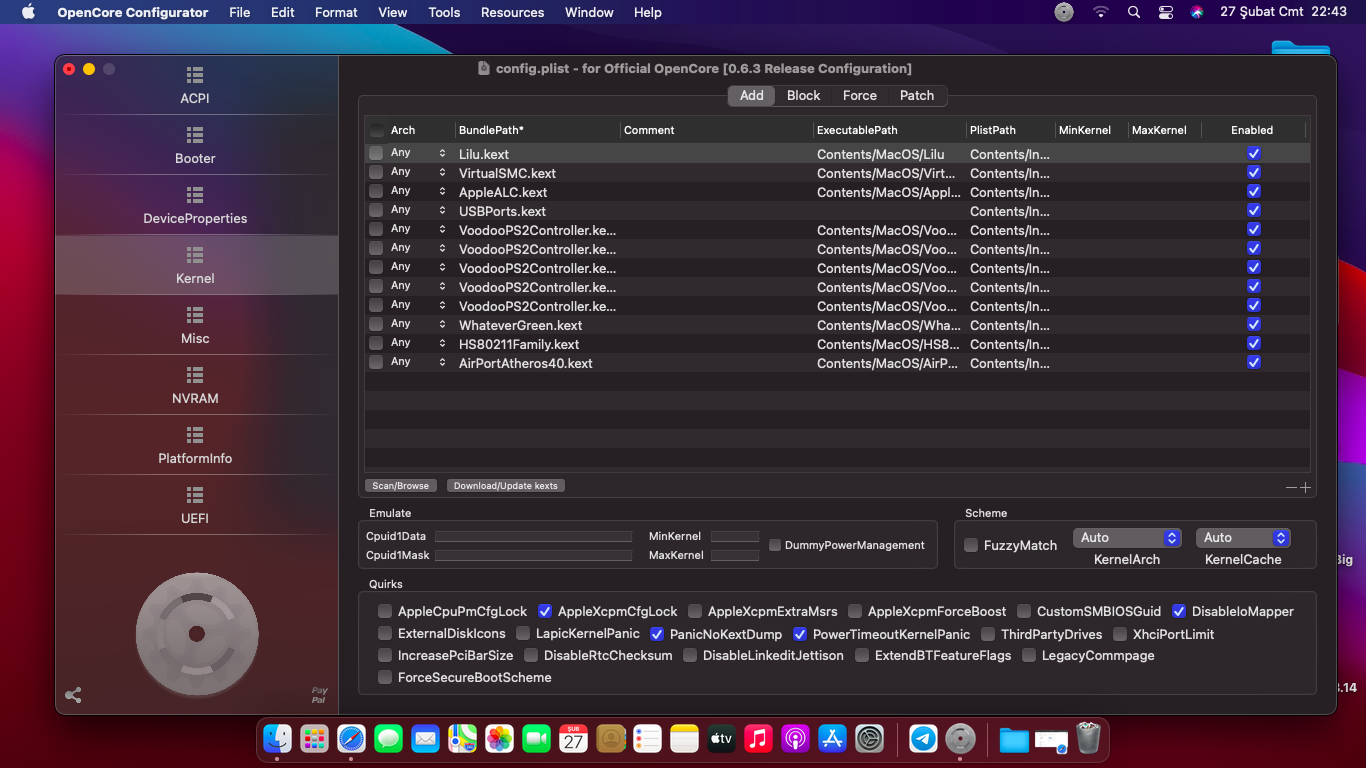Open the Music app from the Dock

758,739
